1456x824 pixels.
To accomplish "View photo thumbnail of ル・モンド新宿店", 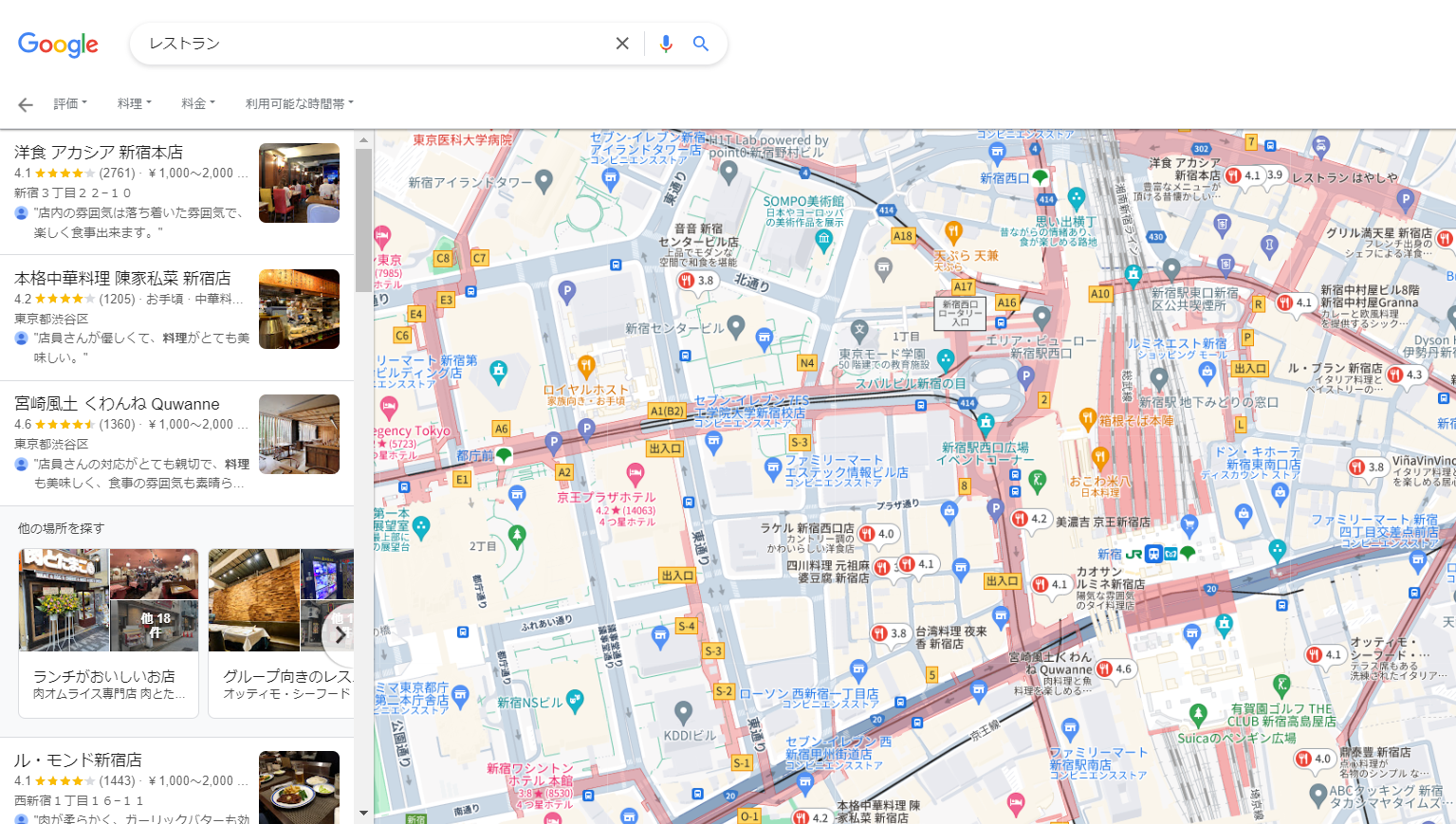I will 299,787.
